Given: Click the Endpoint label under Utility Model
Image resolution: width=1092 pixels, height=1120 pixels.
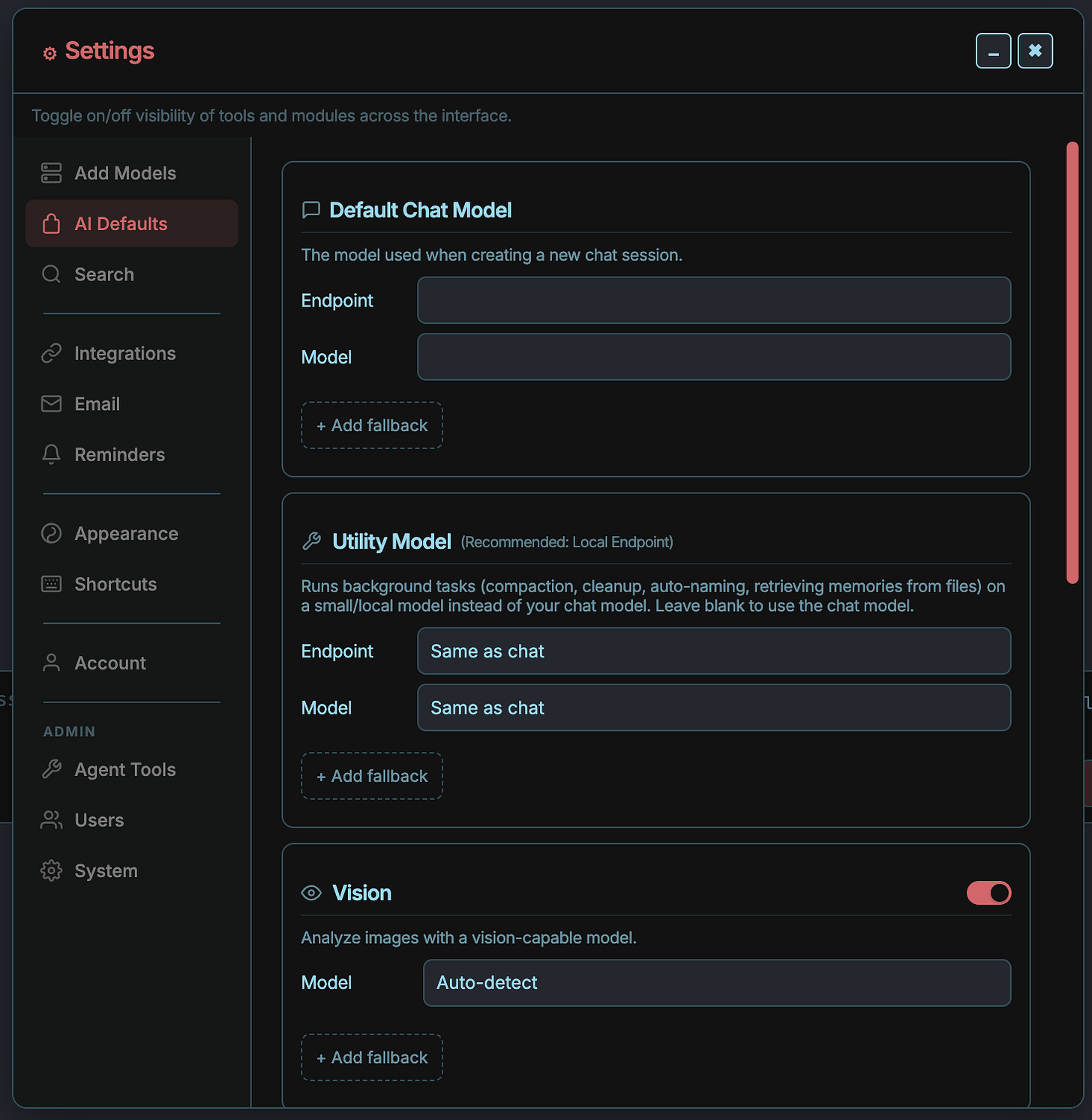Looking at the screenshot, I should (337, 651).
